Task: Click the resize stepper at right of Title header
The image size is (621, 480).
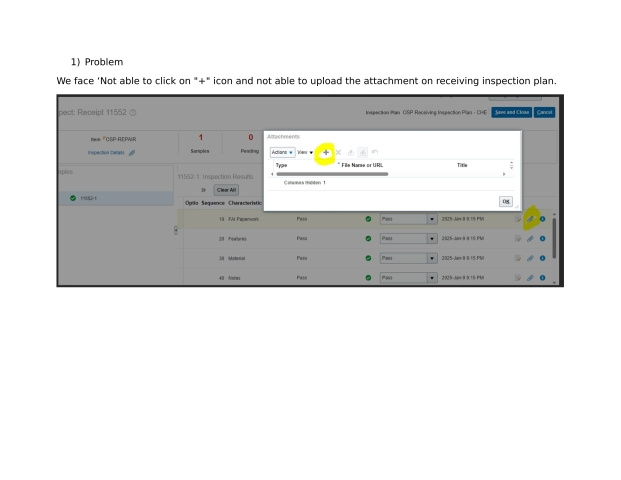Action: pyautogui.click(x=511, y=165)
